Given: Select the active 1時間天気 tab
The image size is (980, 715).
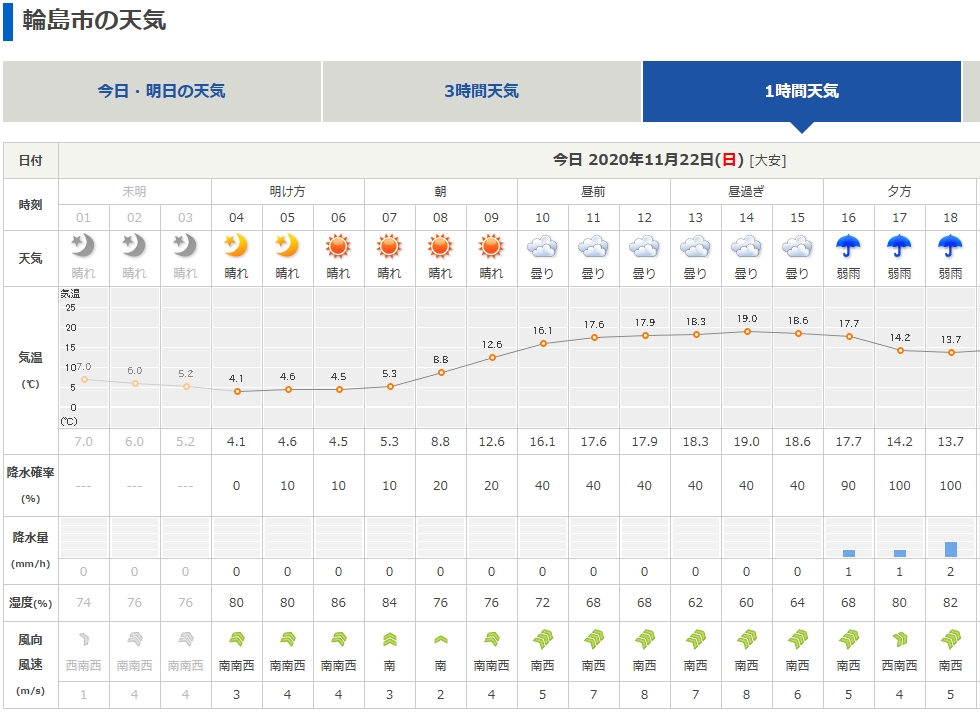Looking at the screenshot, I should click(803, 91).
